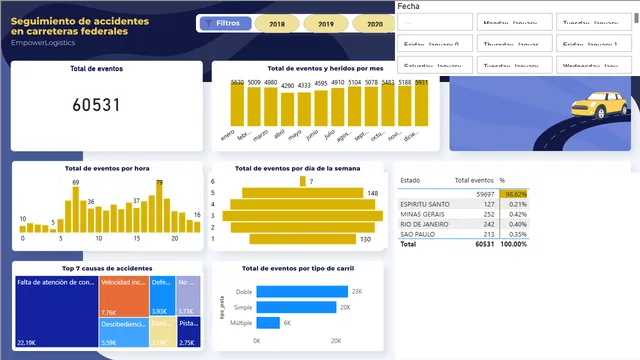Screen dimensions: 640x360
Task: Click the mayo bar showing 4333
Action: coord(304,109)
